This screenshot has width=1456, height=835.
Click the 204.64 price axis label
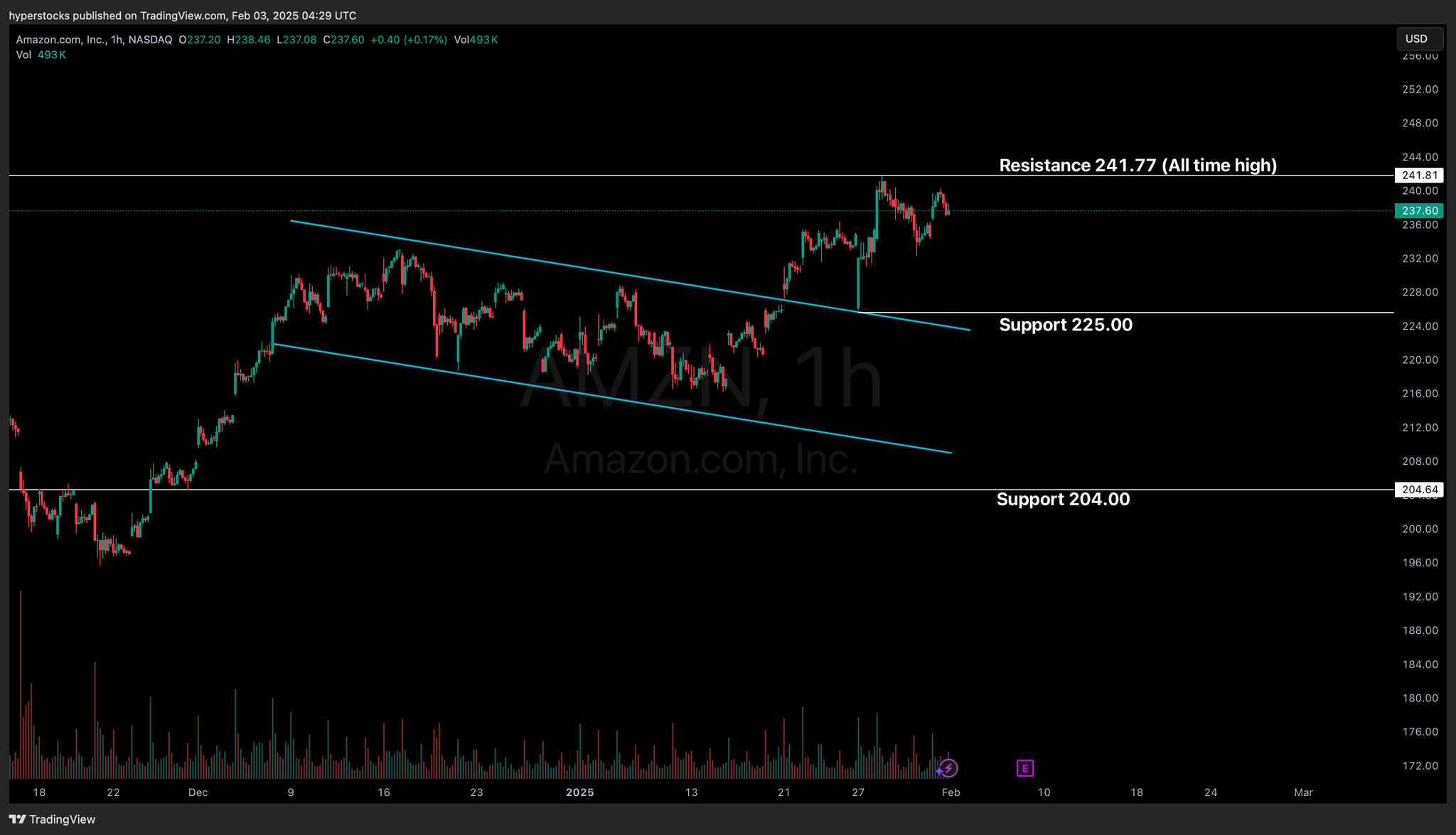coord(1420,490)
